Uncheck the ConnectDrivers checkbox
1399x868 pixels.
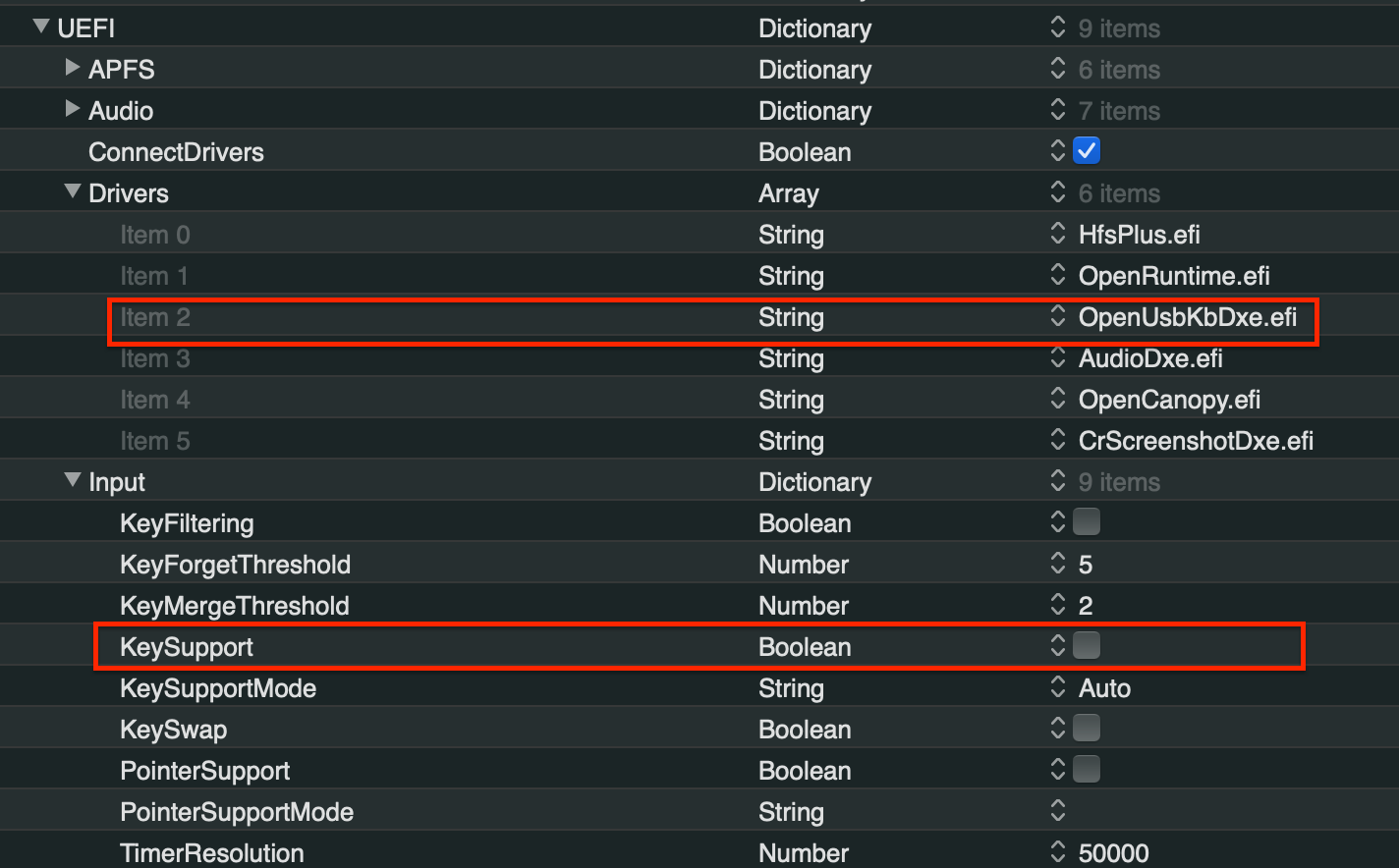1087,151
